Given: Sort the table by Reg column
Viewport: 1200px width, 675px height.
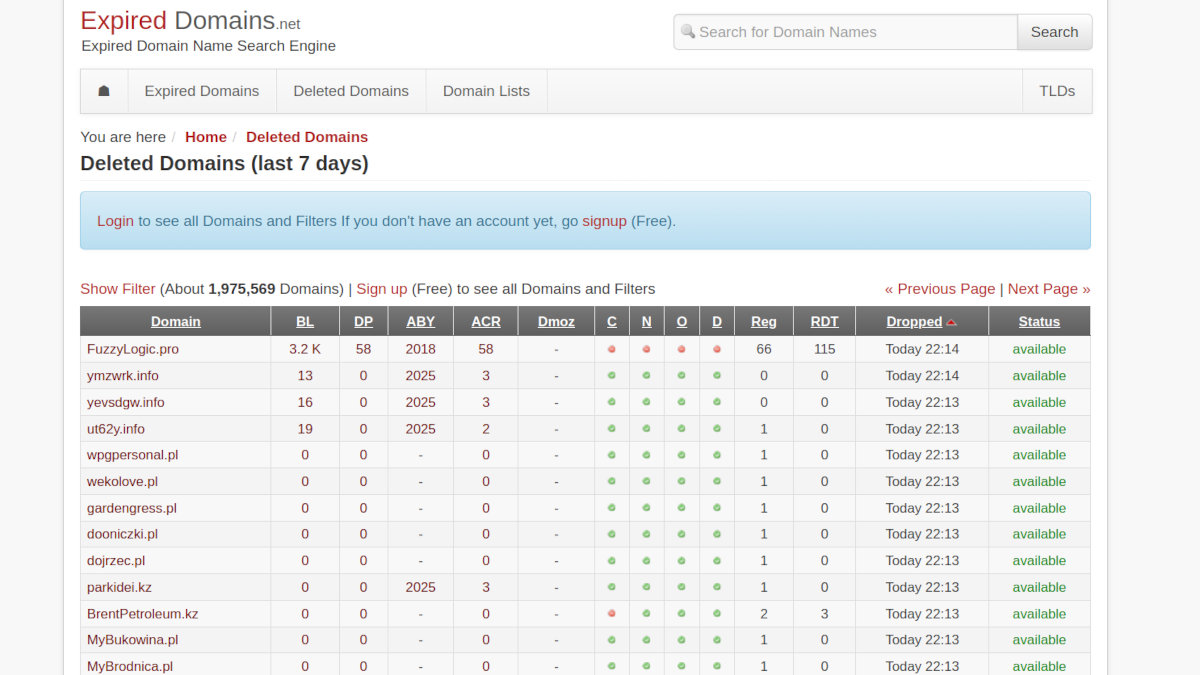Looking at the screenshot, I should [x=764, y=322].
